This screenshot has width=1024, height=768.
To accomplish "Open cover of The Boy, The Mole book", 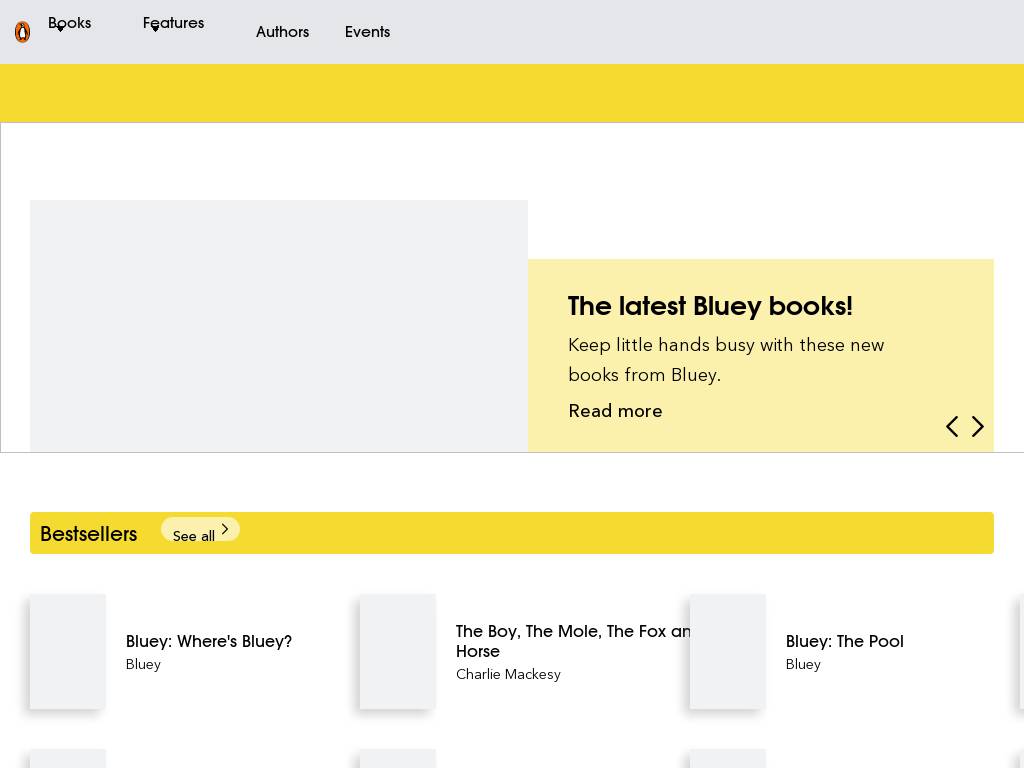I will pyautogui.click(x=398, y=652).
